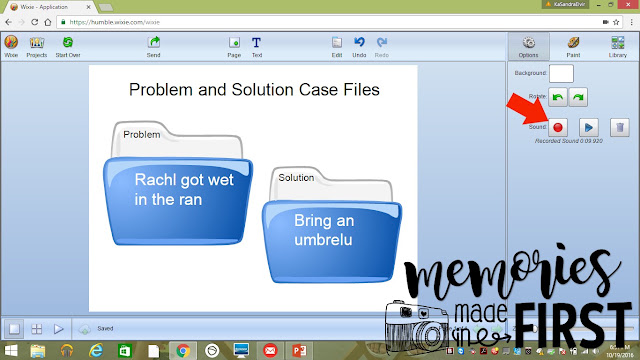Rotate the page clockwise
The width and height of the screenshot is (640, 360).
[x=578, y=97]
